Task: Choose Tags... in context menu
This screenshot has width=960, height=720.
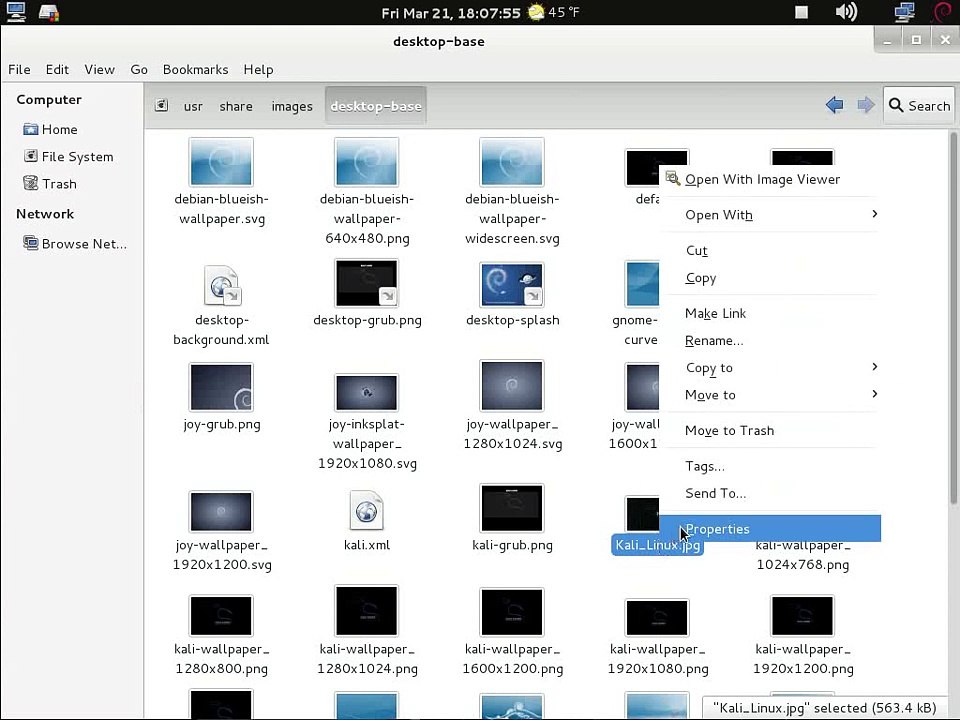Action: tap(770, 467)
